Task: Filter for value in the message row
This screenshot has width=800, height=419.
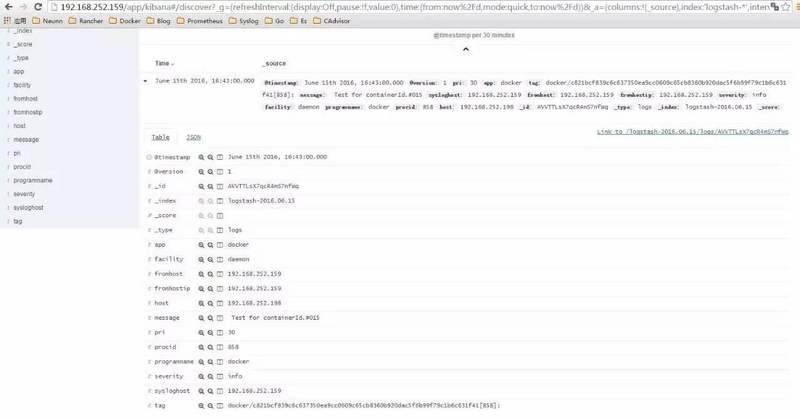Action: (201, 318)
